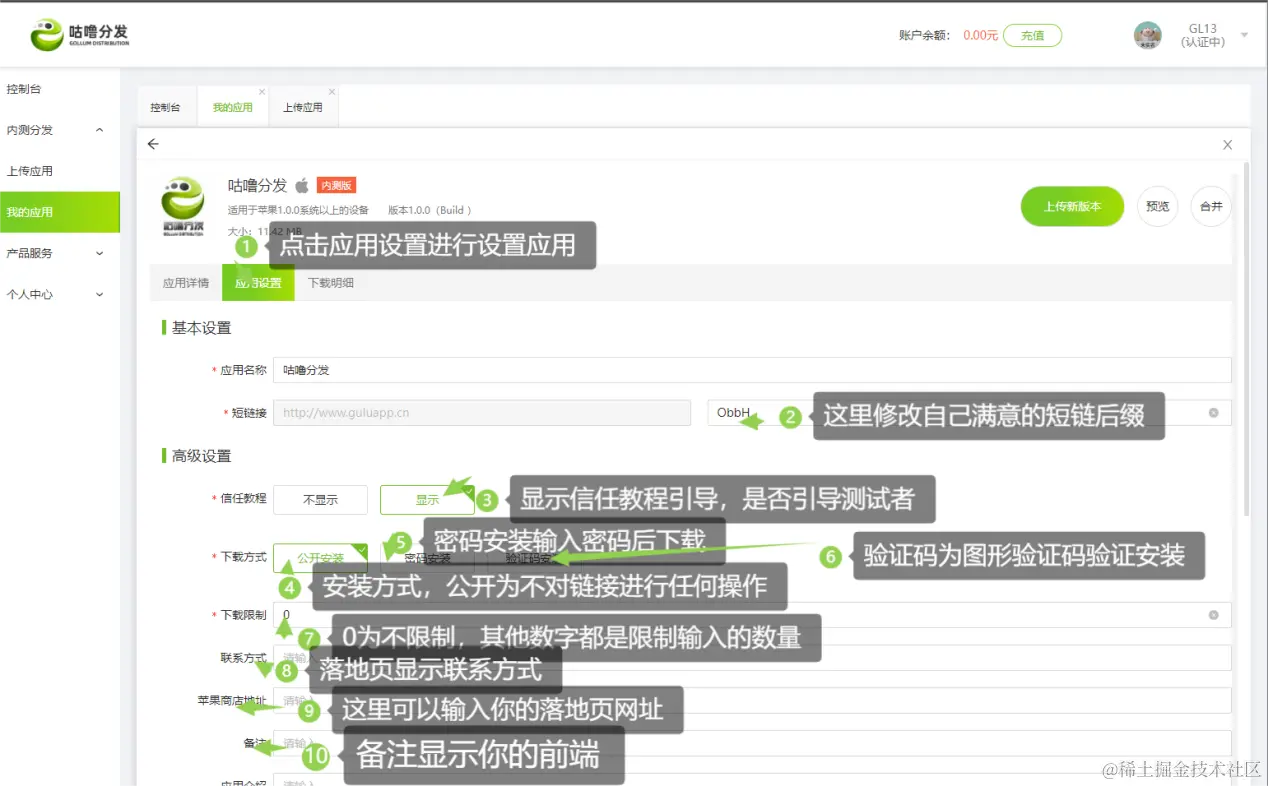Select 不显示 for 信任教程

click(320, 499)
